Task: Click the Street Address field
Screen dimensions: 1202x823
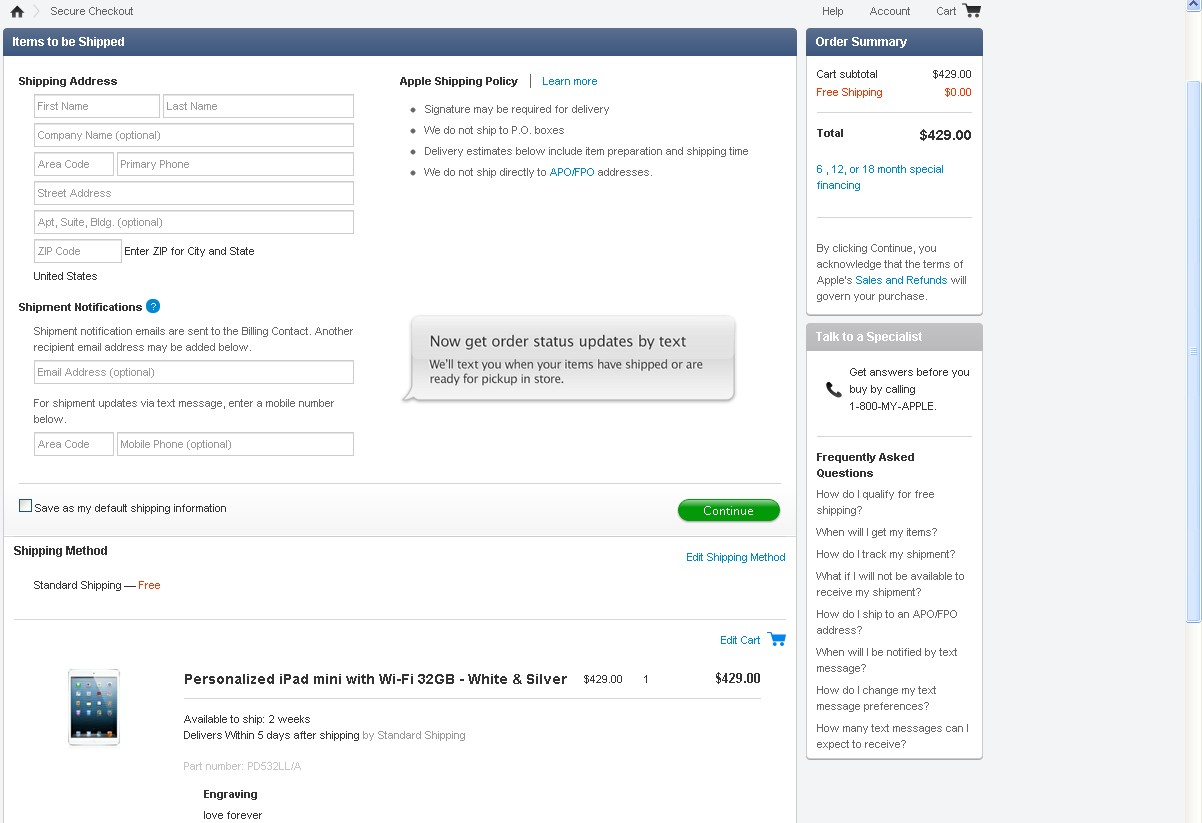Action: [x=194, y=193]
